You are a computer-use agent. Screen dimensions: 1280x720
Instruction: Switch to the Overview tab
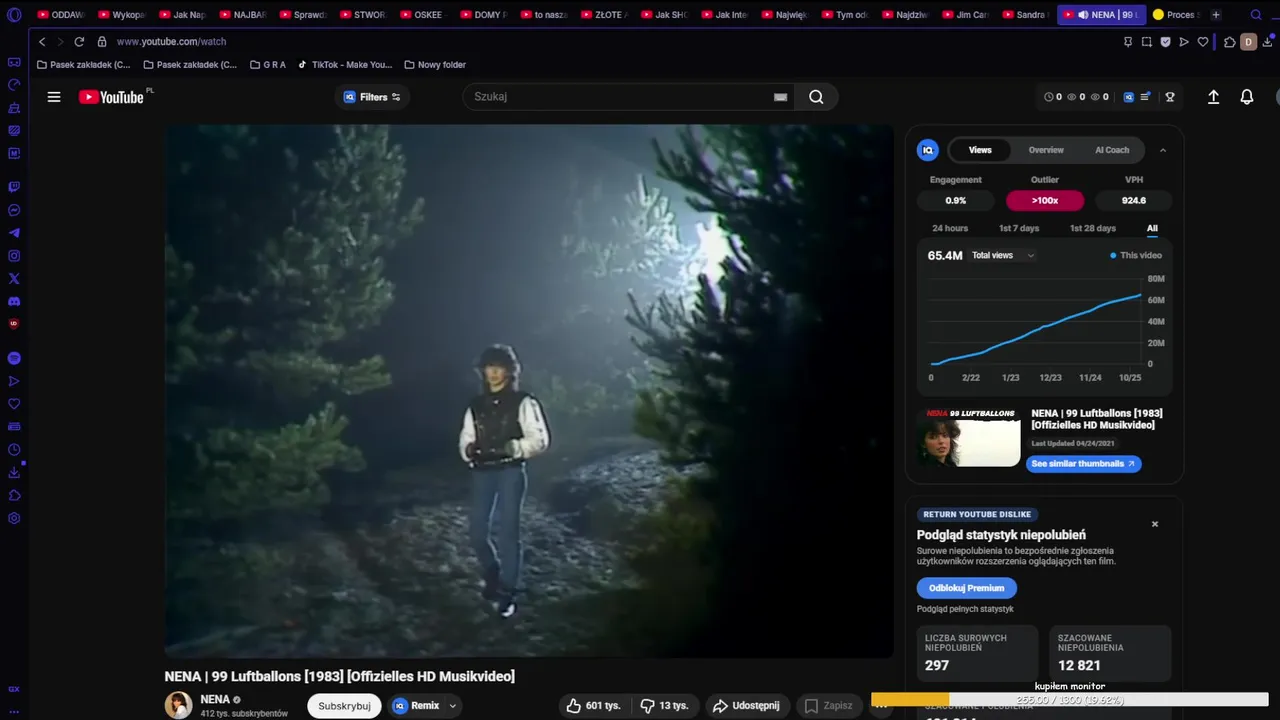[1046, 150]
